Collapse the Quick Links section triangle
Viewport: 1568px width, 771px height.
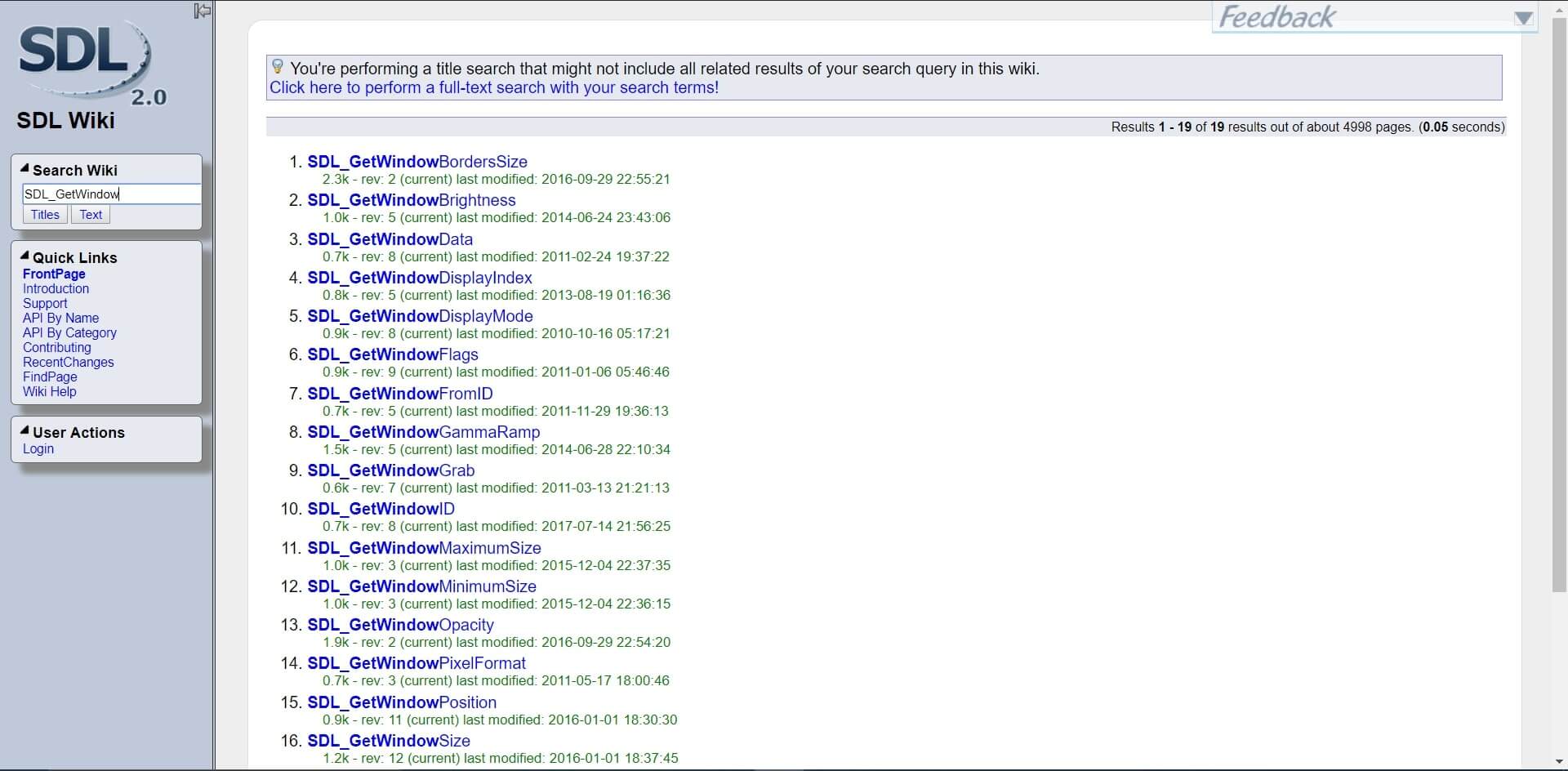point(24,256)
